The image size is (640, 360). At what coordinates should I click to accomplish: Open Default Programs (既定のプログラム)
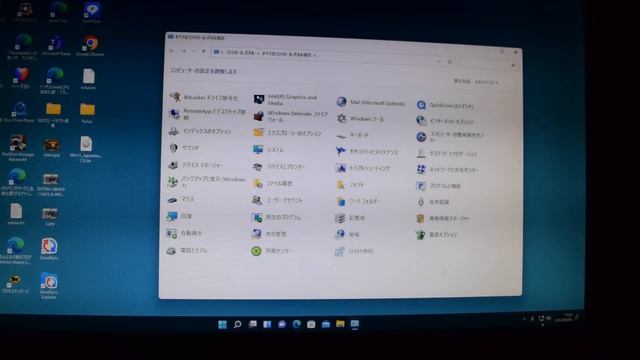pyautogui.click(x=276, y=217)
